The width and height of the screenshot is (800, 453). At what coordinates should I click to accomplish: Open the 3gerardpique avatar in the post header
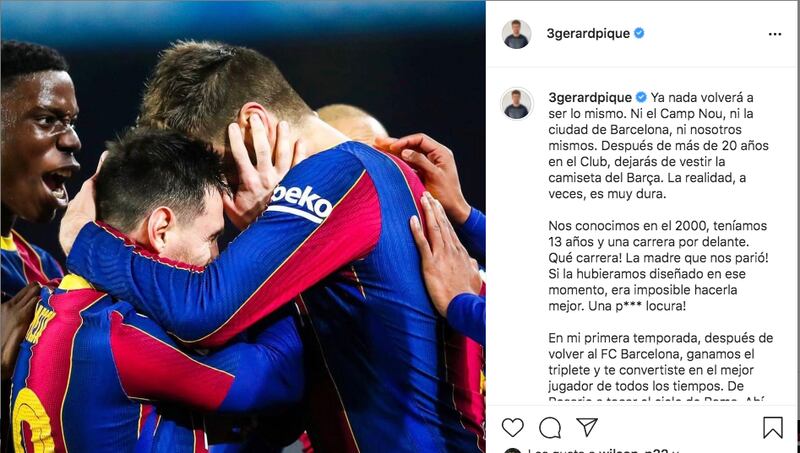pyautogui.click(x=516, y=34)
